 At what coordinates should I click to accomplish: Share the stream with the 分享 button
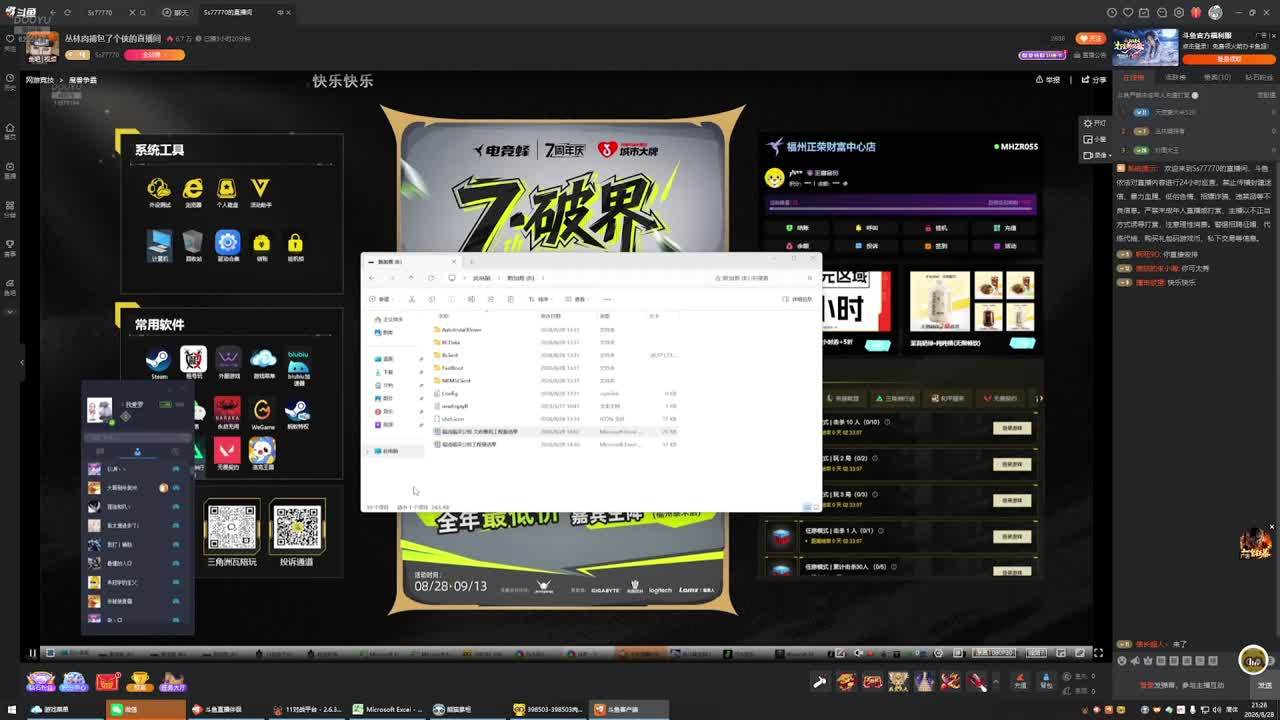pos(1095,80)
